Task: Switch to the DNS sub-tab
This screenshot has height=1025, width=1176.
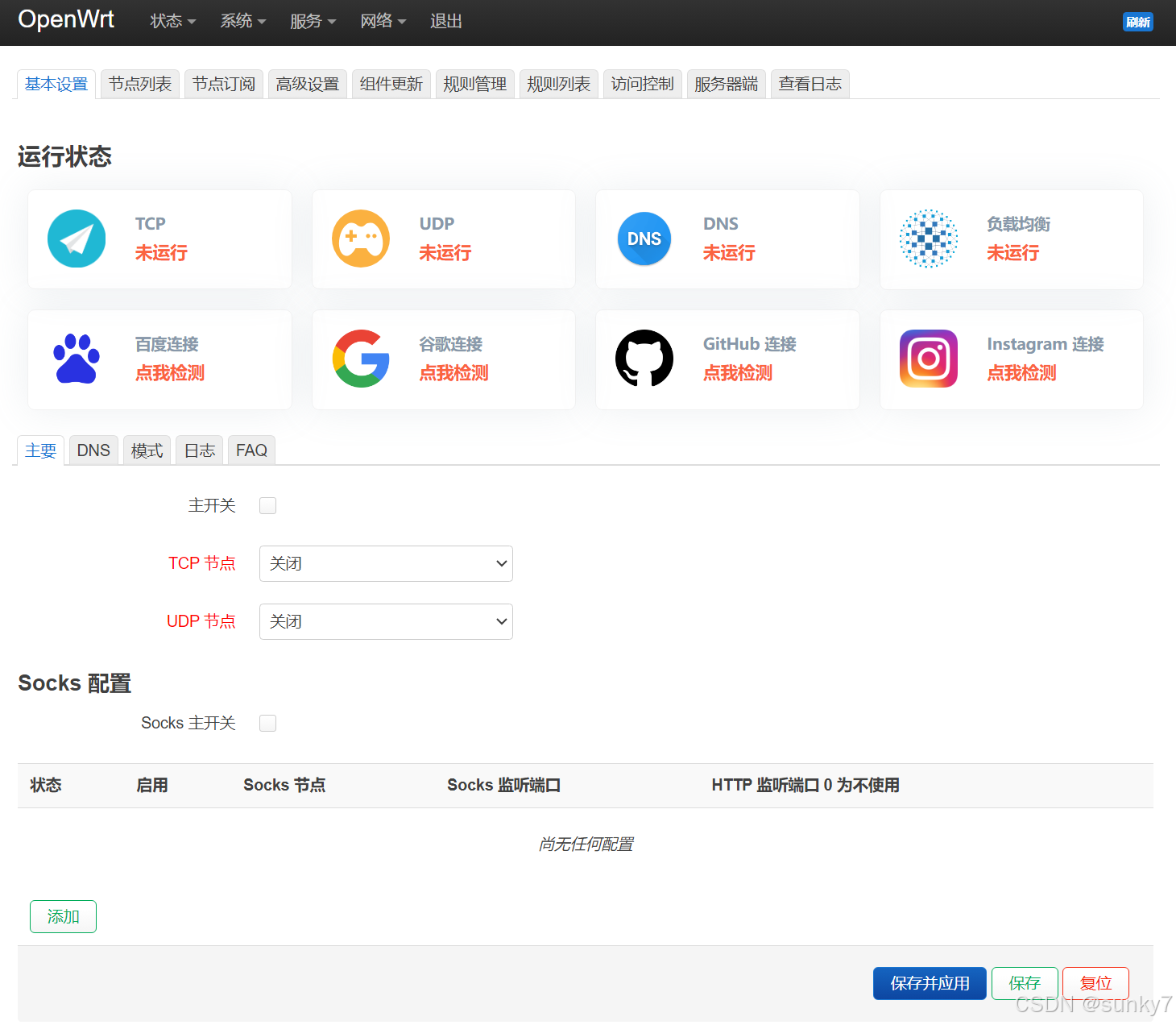Action: pos(93,450)
